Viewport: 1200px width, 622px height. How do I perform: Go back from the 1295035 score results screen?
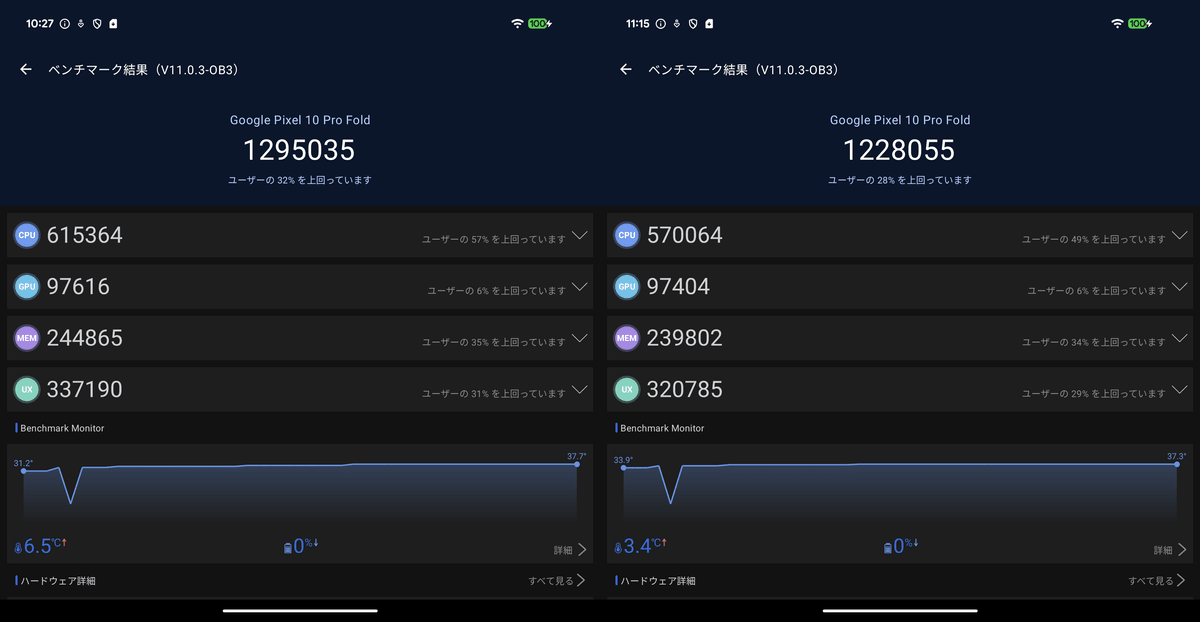[26, 70]
